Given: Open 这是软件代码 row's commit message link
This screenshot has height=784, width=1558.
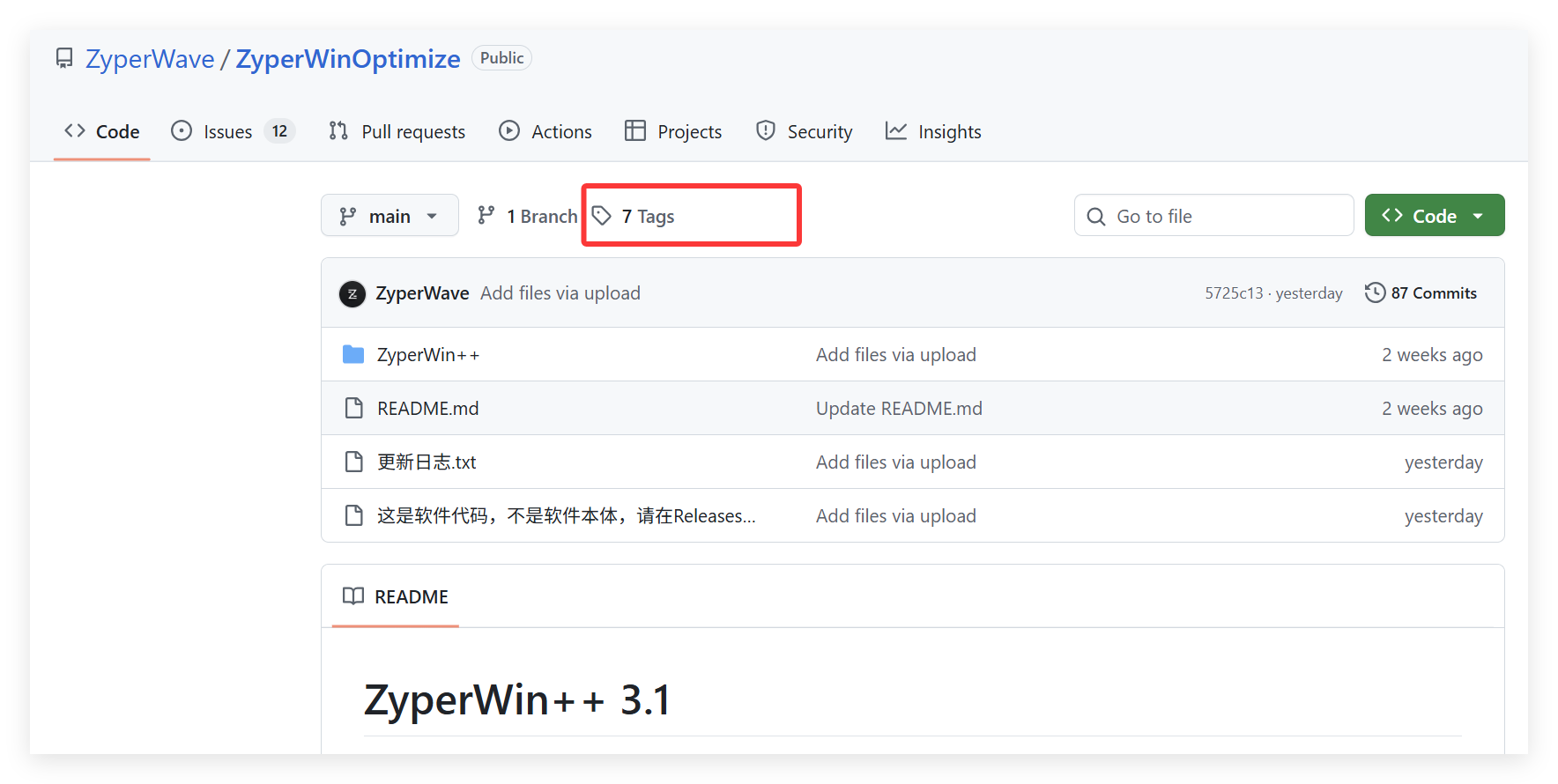Looking at the screenshot, I should (x=896, y=516).
